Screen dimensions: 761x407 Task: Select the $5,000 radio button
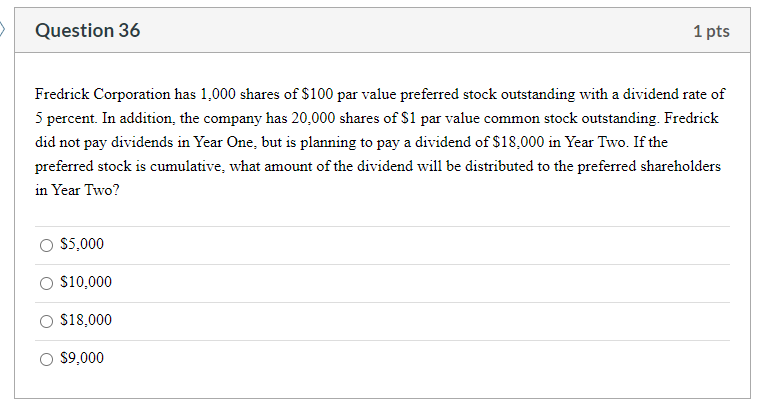click(46, 245)
